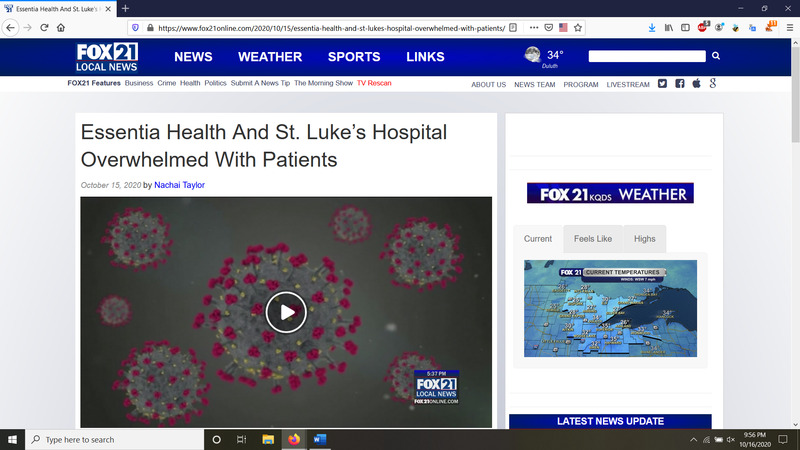Click the site search input field
The image size is (800, 450).
646,57
